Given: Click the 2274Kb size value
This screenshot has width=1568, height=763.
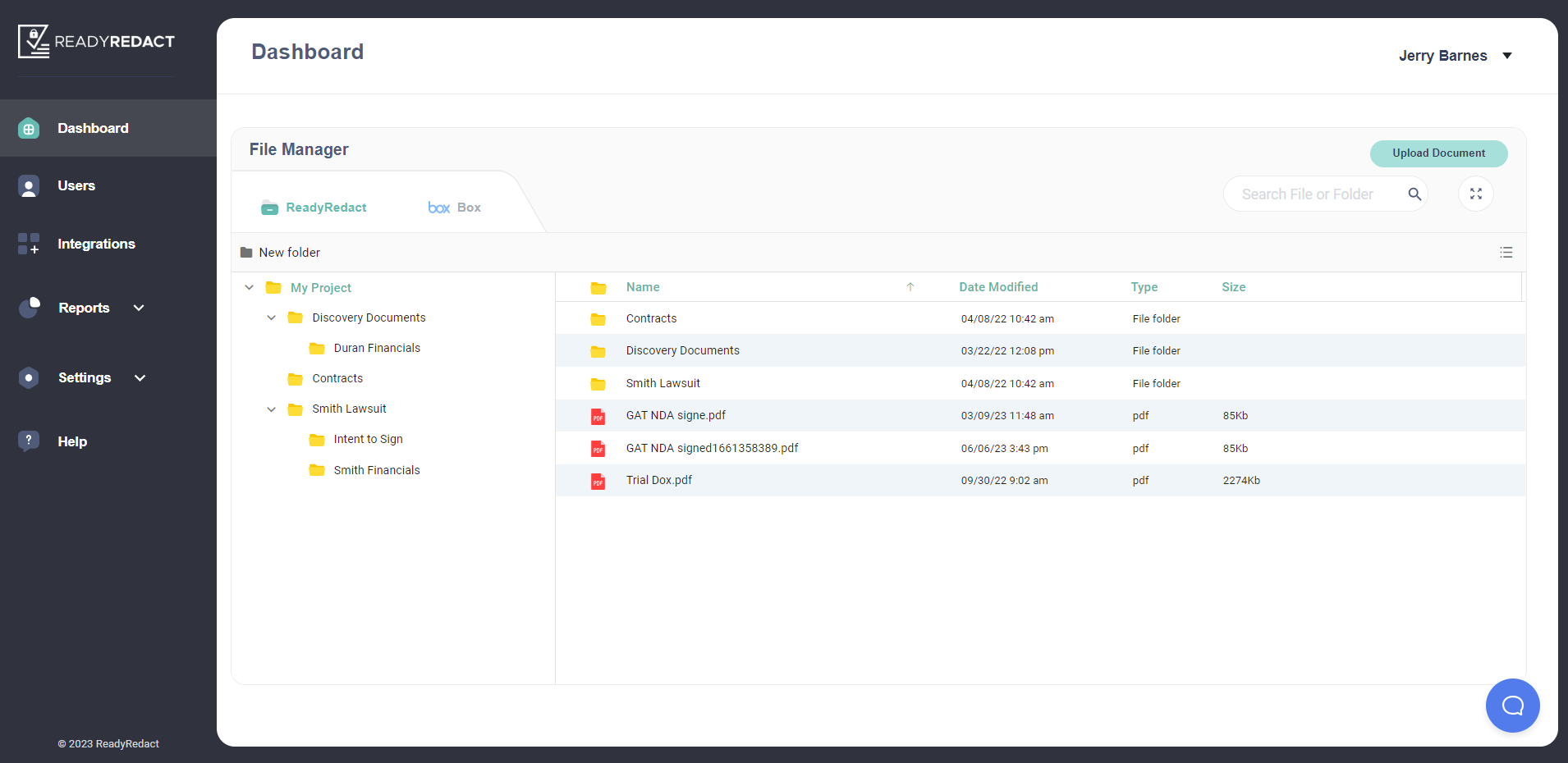Looking at the screenshot, I should [1241, 481].
